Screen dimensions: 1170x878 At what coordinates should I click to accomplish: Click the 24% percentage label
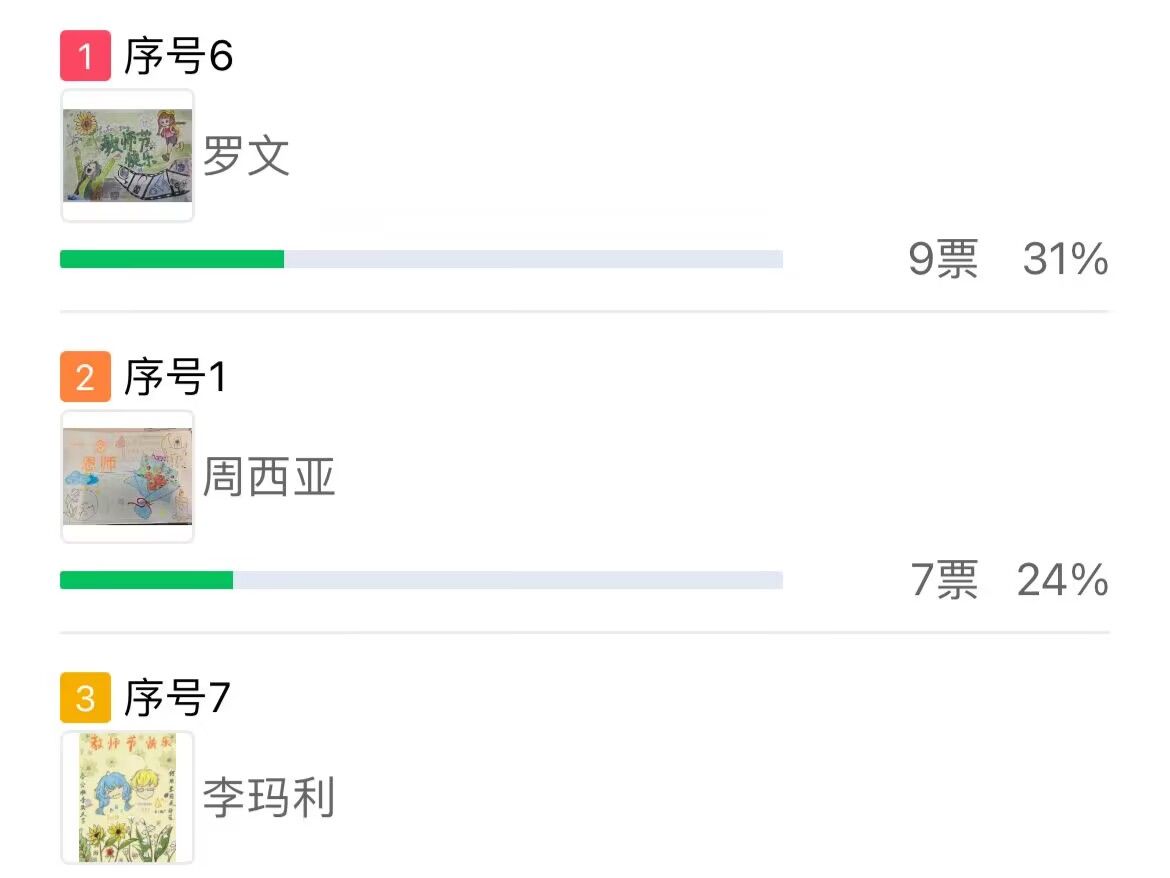[x=1062, y=581]
